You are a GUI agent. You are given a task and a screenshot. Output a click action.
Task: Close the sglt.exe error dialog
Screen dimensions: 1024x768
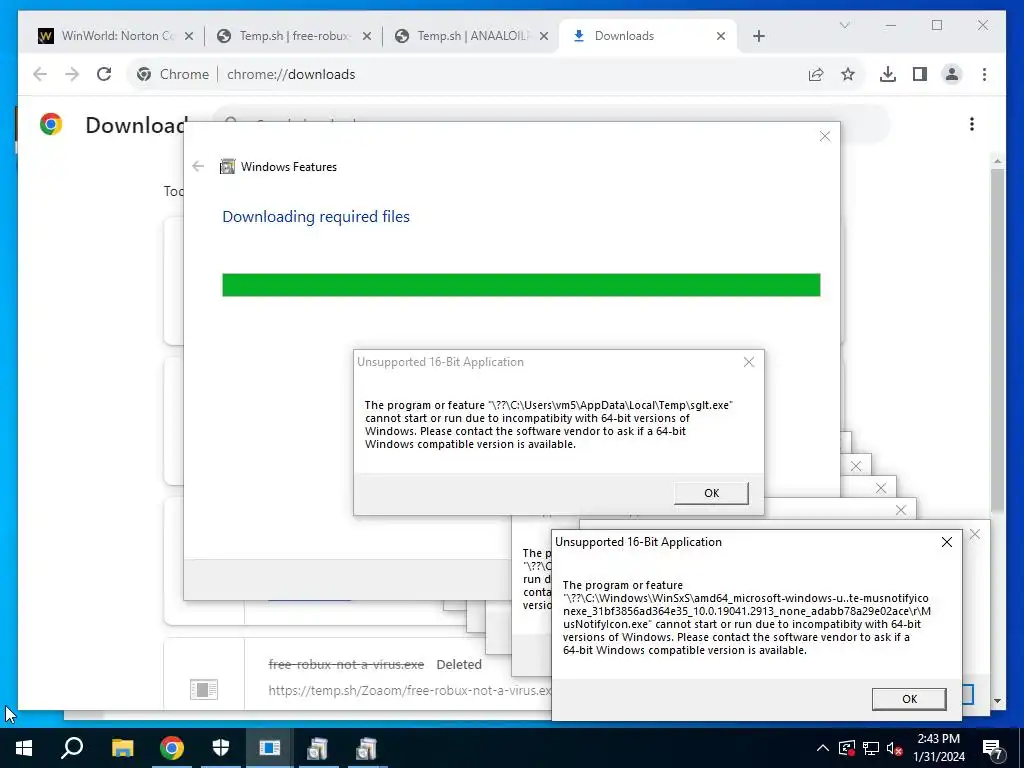click(x=749, y=362)
